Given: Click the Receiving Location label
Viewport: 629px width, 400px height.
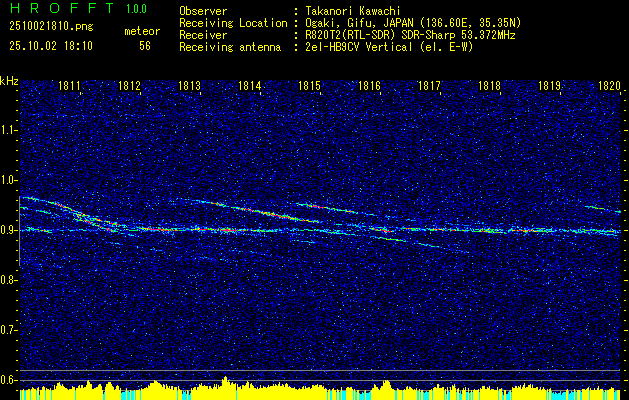Looking at the screenshot, I should coord(233,23).
